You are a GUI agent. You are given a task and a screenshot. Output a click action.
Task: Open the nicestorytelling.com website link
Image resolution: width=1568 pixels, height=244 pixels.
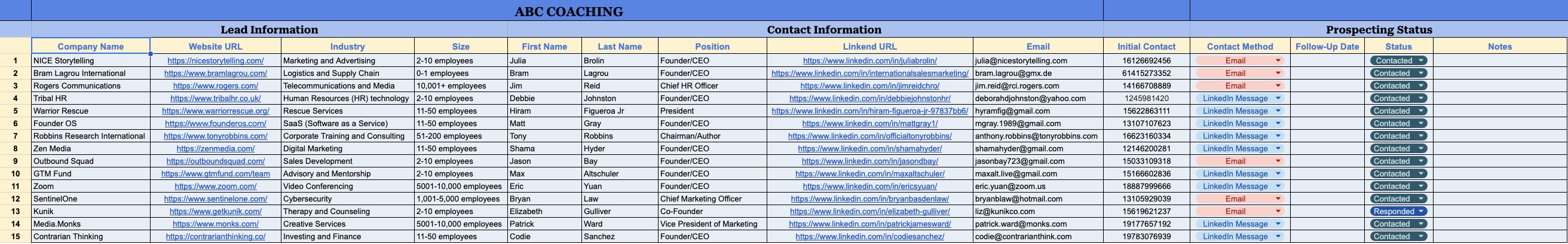[x=215, y=61]
